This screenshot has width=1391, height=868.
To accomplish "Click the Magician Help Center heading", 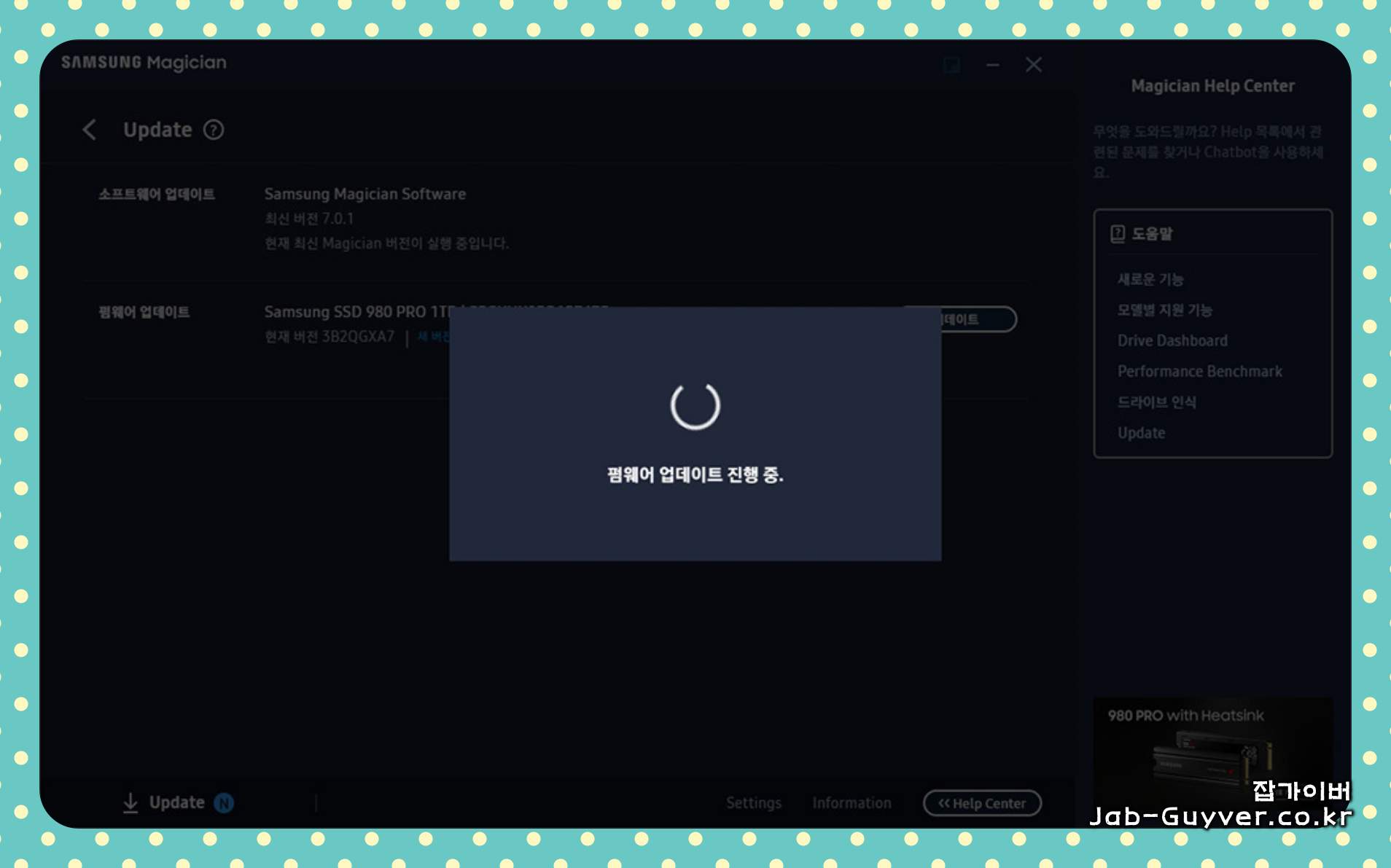I will coord(1213,86).
